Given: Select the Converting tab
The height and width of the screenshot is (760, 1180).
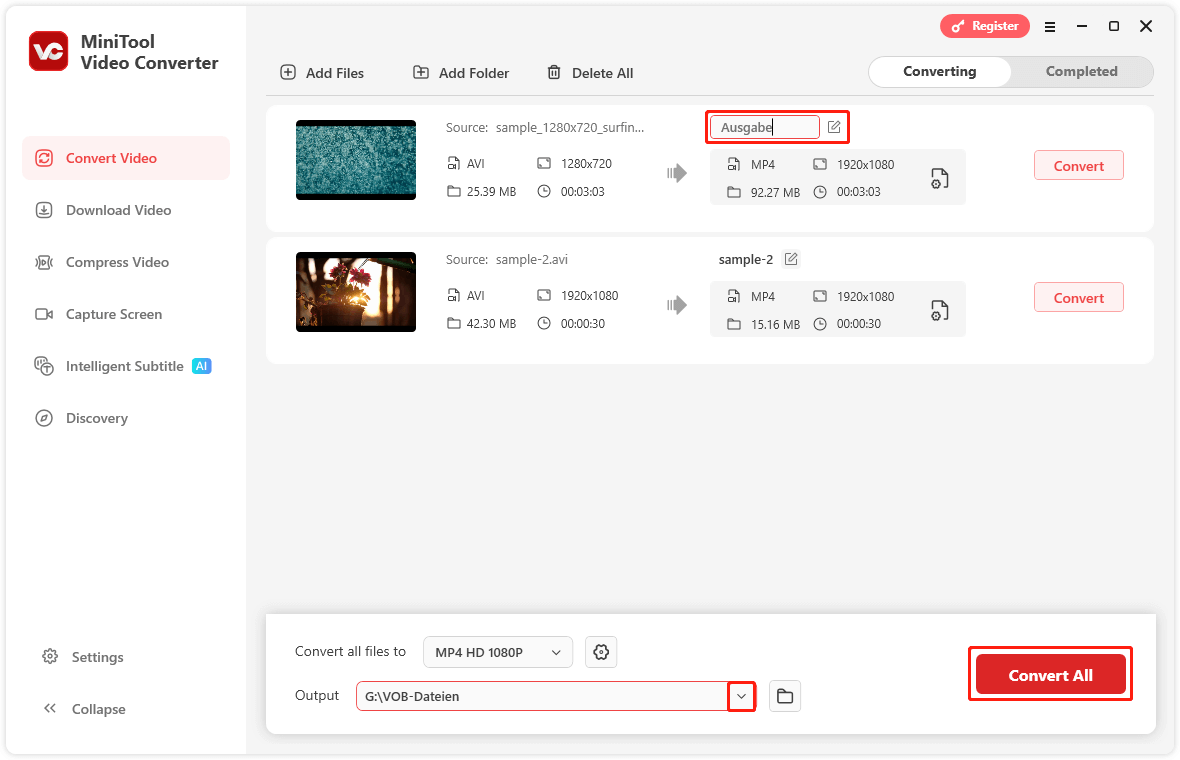Looking at the screenshot, I should tap(939, 71).
